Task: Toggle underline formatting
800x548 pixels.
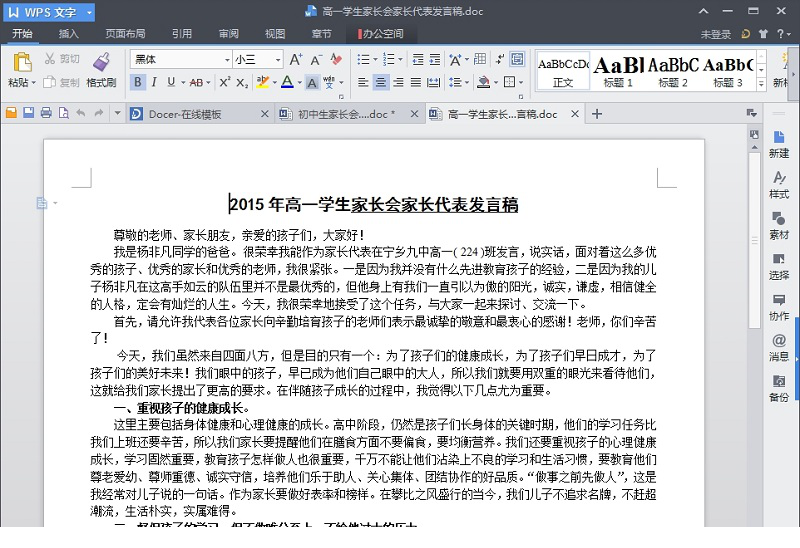Action: point(171,82)
